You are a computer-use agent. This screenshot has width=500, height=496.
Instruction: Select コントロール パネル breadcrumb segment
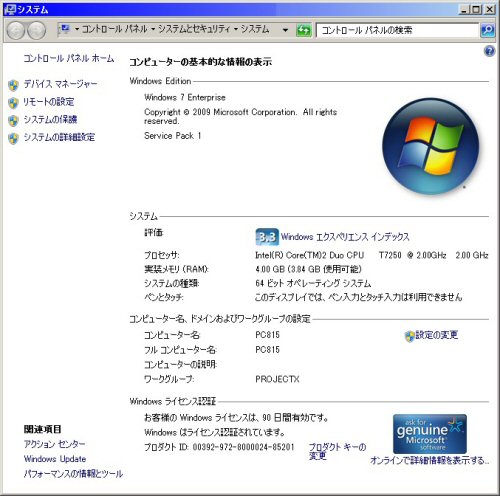click(114, 29)
